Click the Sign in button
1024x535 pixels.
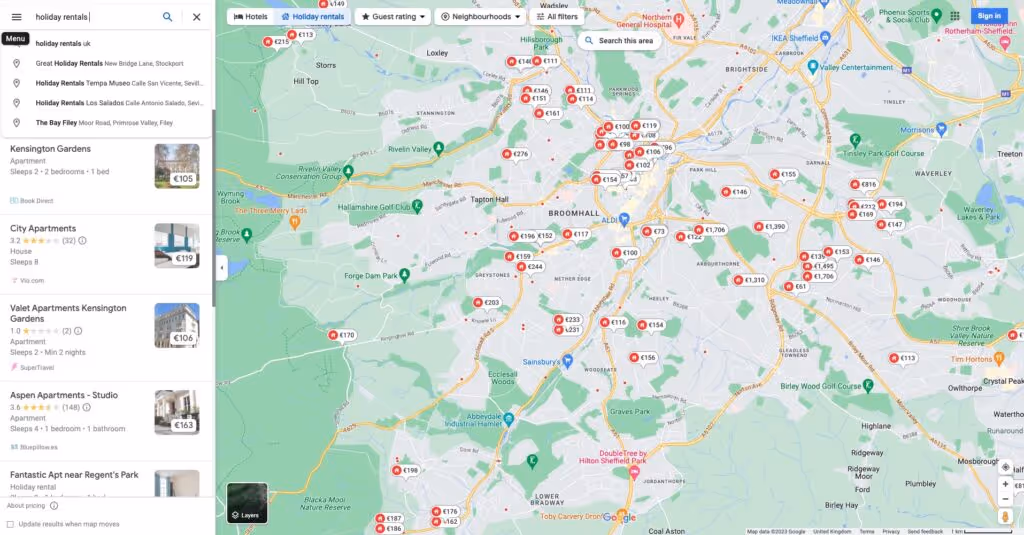coord(989,16)
